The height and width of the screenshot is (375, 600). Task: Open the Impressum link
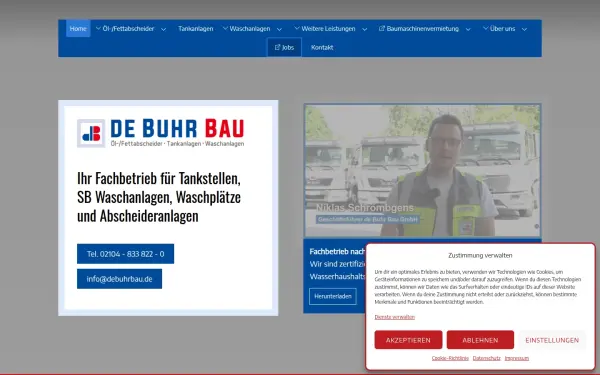coord(517,359)
